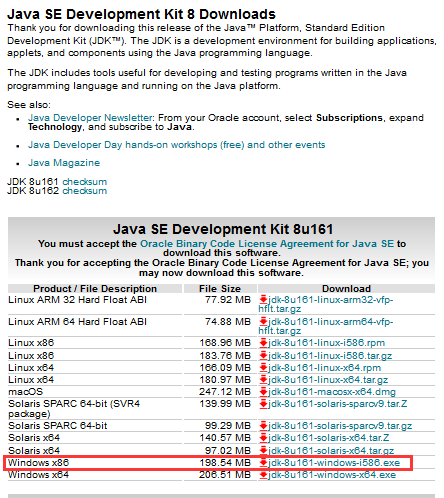Click the Product / File Description column header
Image resolution: width=444 pixels, height=498 pixels.
pos(95,288)
